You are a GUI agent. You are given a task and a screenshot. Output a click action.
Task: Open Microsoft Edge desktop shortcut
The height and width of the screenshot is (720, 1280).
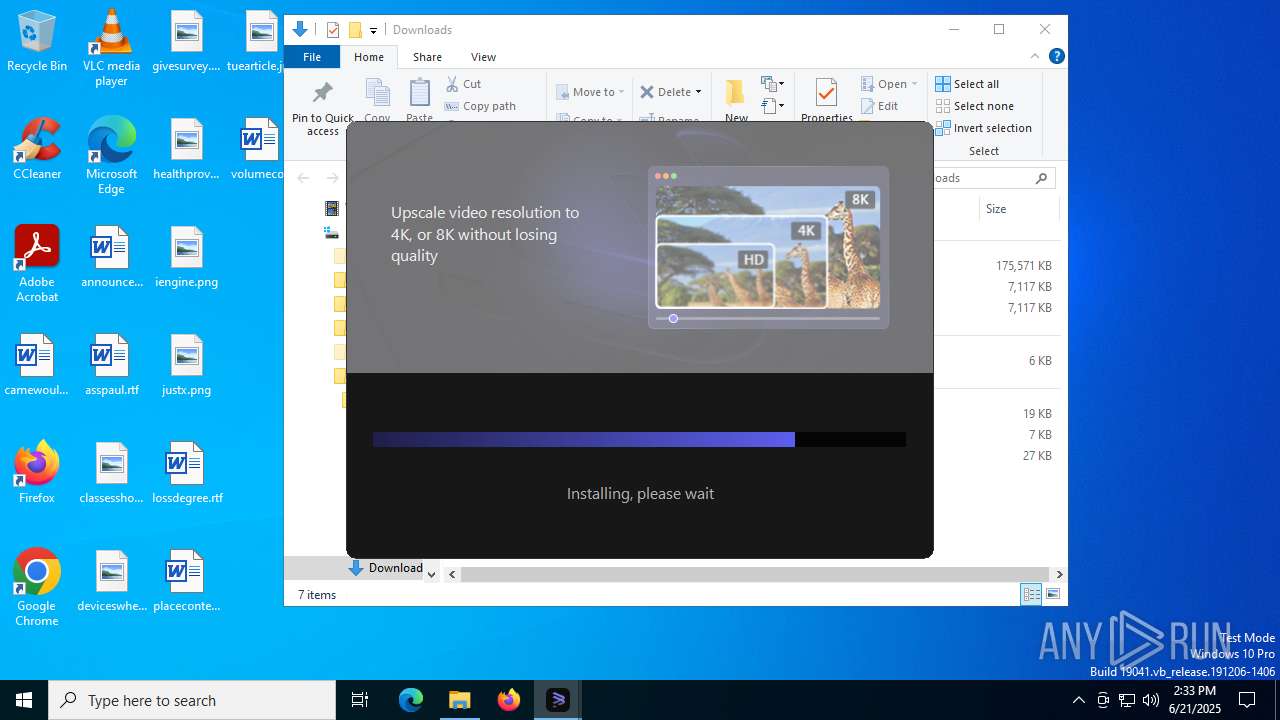point(111,156)
